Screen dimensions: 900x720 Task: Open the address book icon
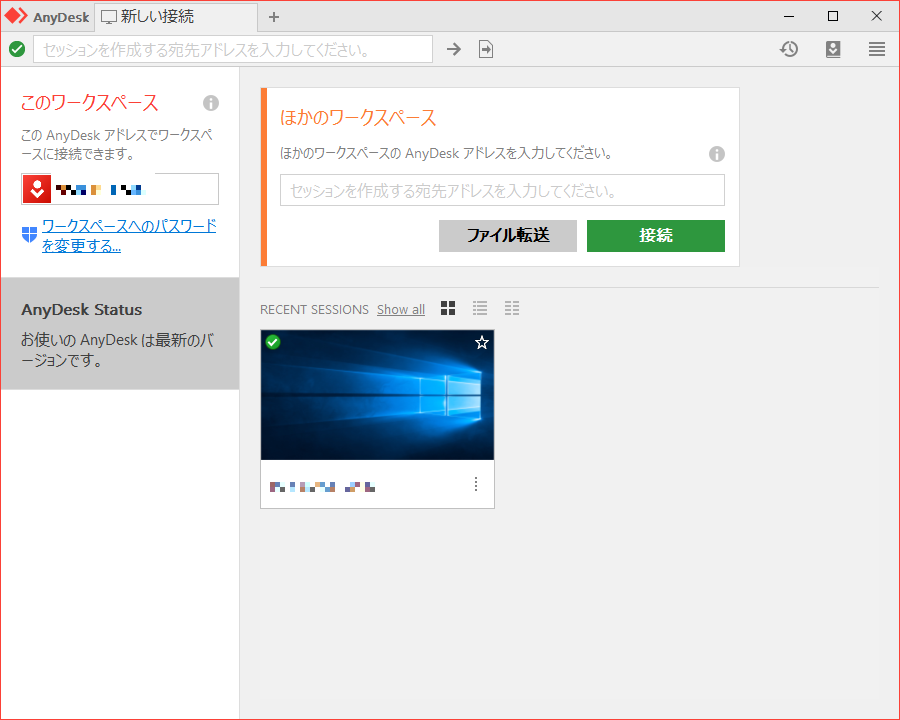coord(833,48)
